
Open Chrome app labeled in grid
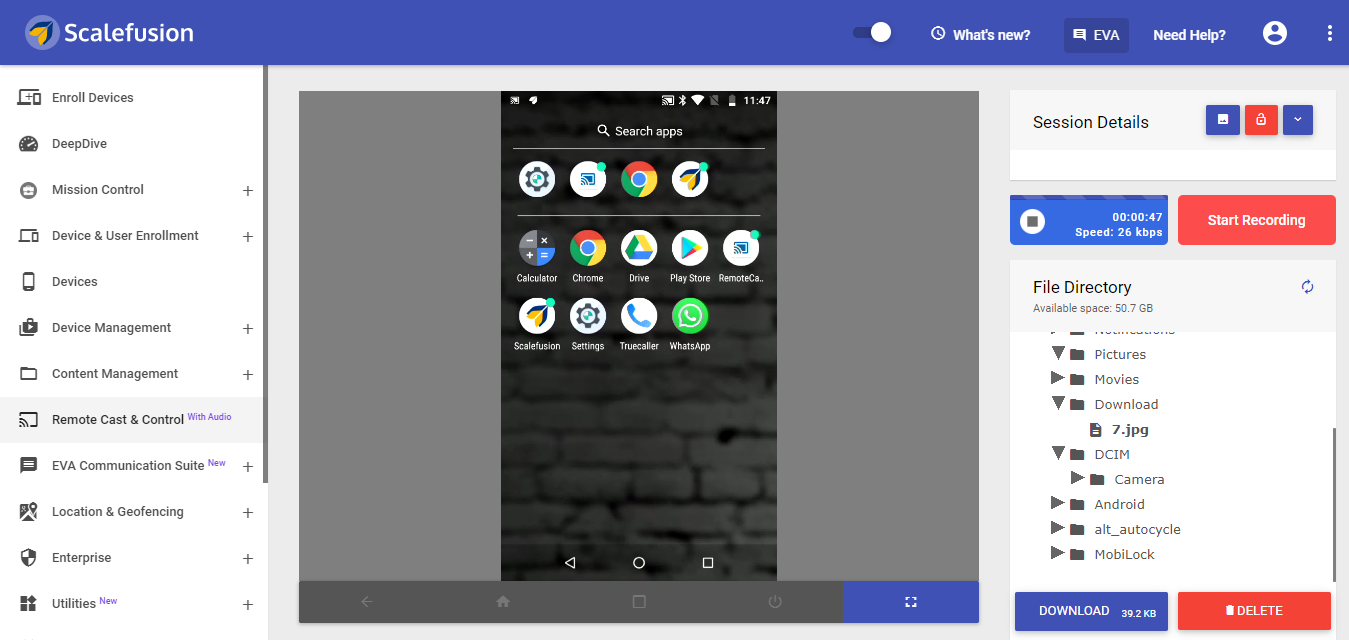pos(588,257)
